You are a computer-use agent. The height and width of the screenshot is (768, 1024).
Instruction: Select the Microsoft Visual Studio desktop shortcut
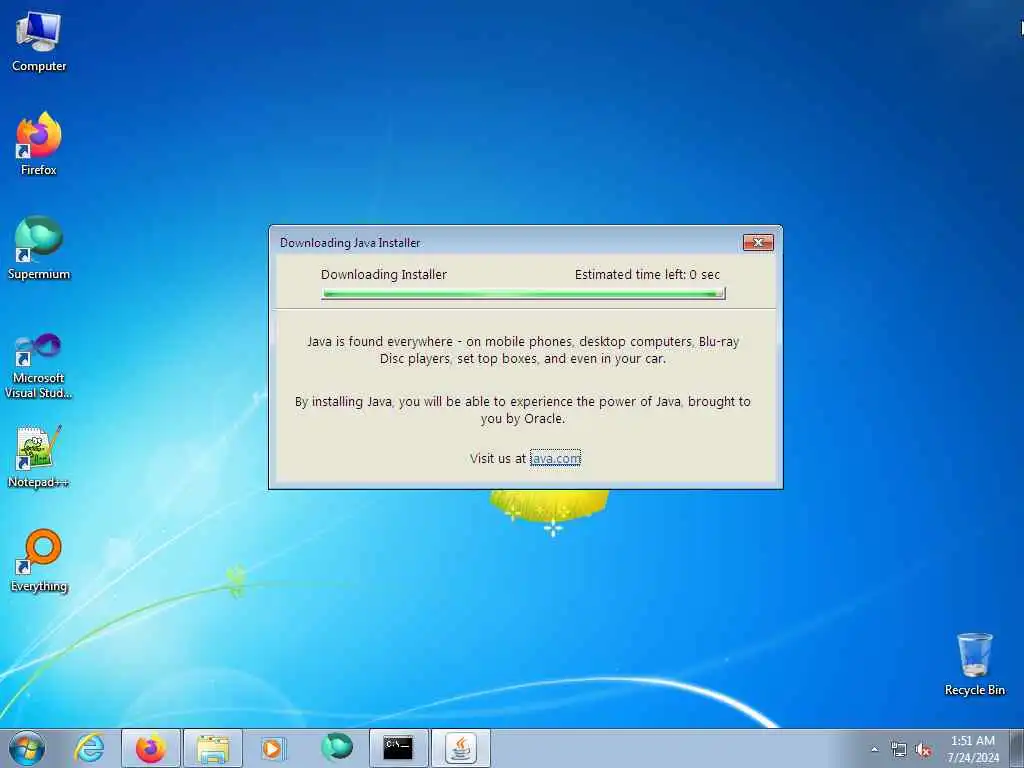(x=39, y=366)
